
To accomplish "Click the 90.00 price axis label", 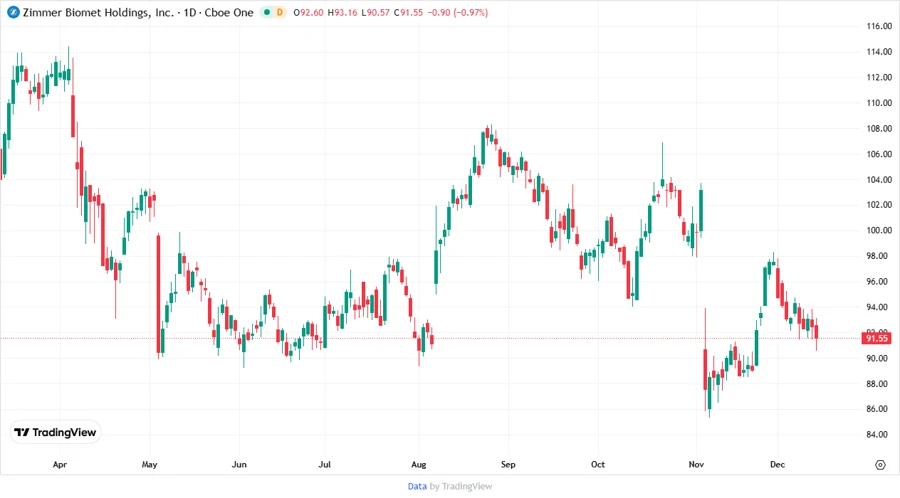I will 879,359.
